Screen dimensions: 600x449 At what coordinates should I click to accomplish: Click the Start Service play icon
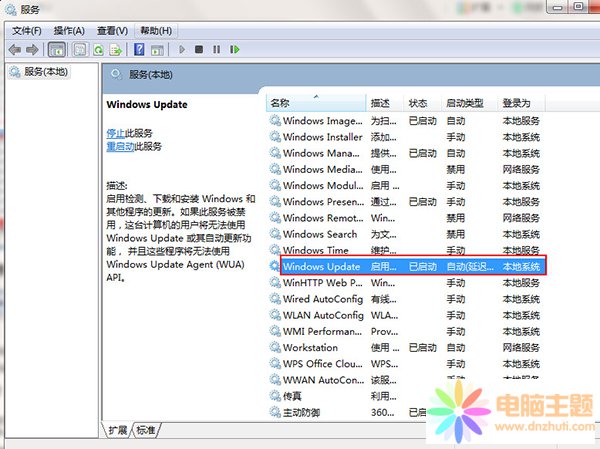(x=182, y=49)
